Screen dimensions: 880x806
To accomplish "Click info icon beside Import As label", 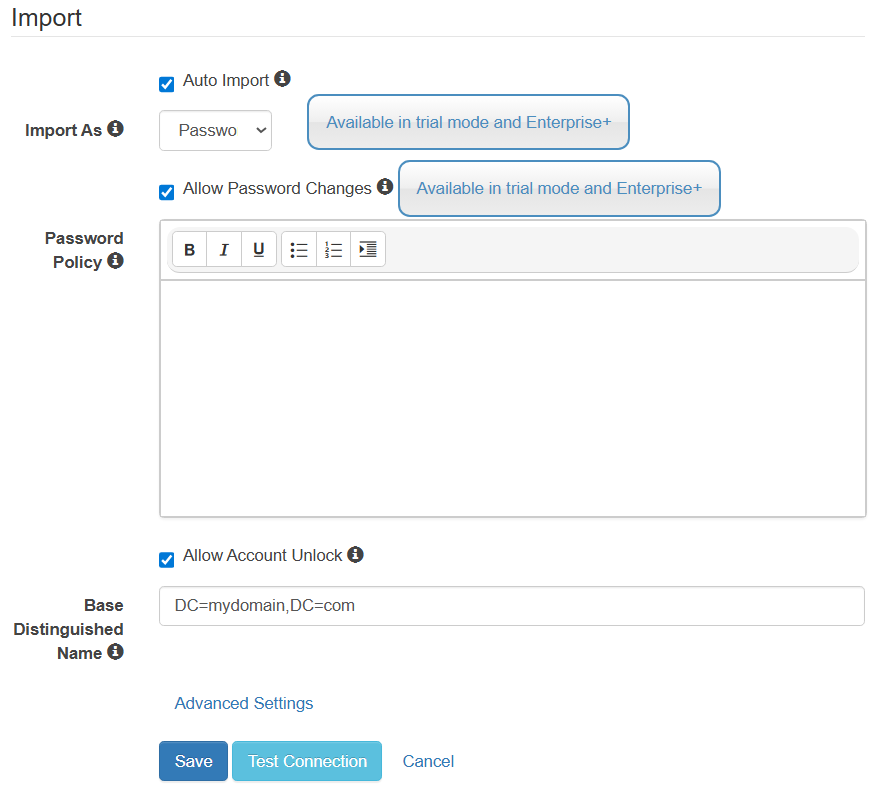I will [x=115, y=129].
